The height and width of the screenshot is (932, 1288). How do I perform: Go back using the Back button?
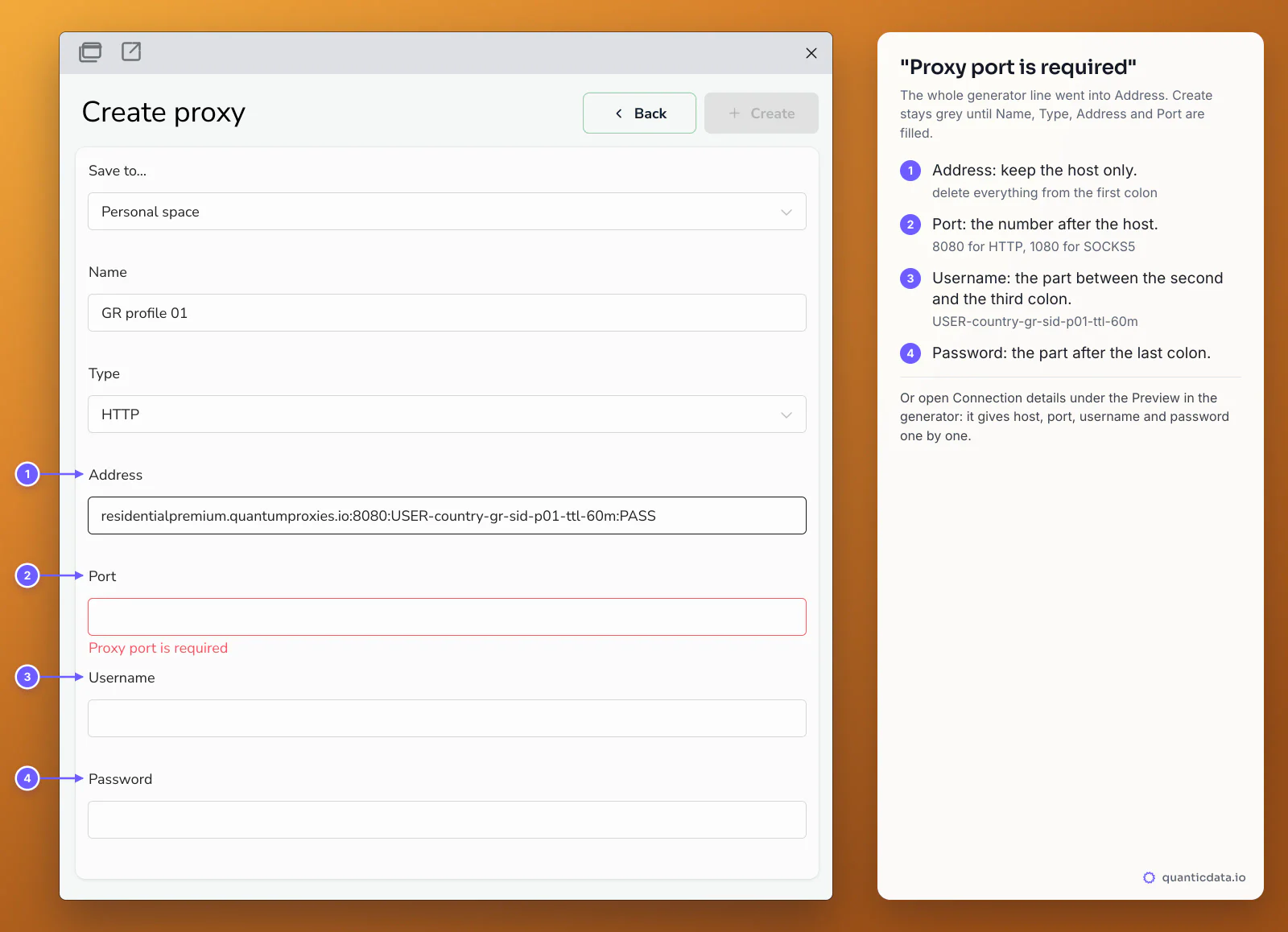639,113
